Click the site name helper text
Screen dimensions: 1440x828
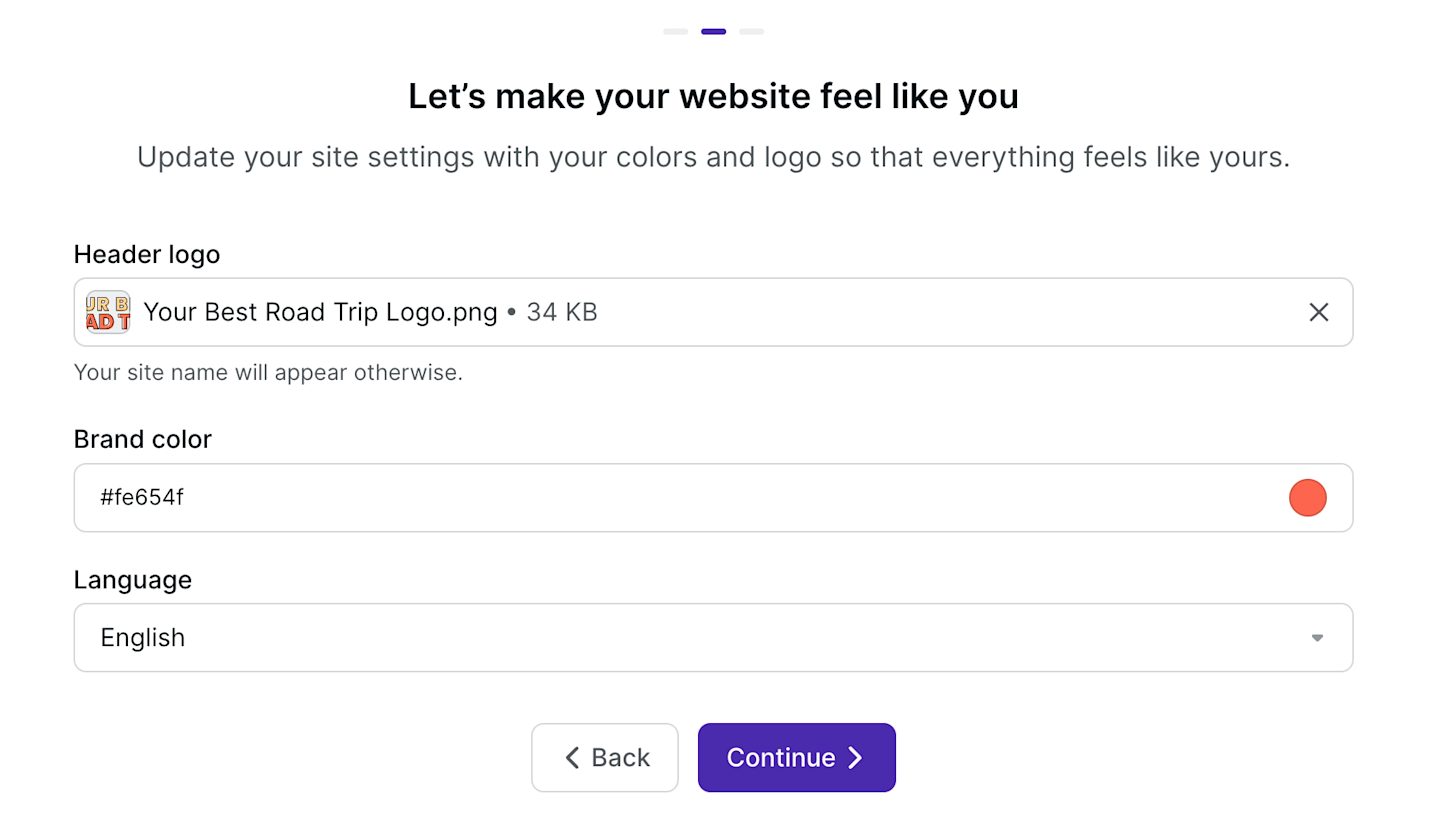[x=268, y=373]
